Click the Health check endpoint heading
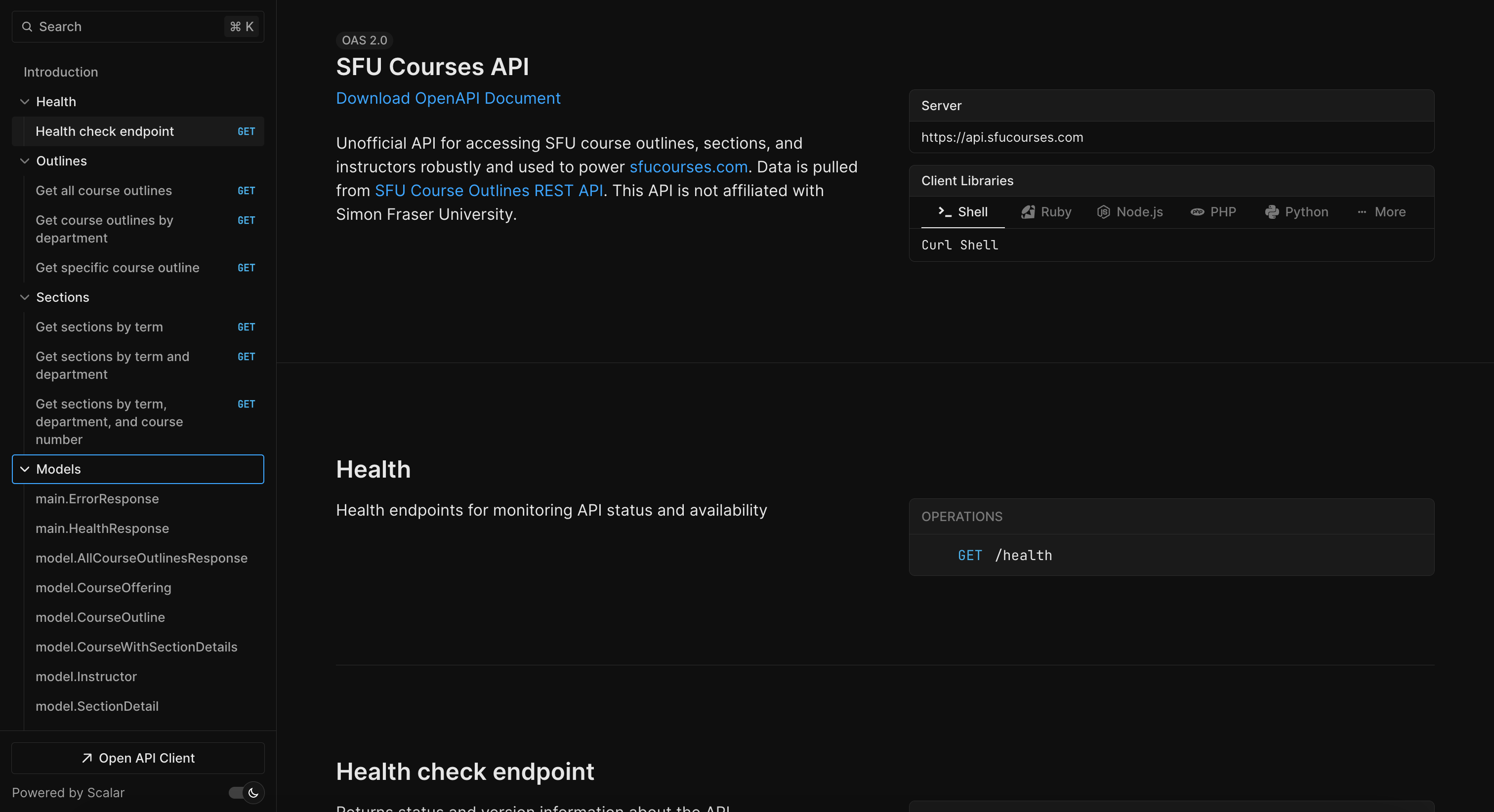Image resolution: width=1494 pixels, height=812 pixels. point(465,771)
